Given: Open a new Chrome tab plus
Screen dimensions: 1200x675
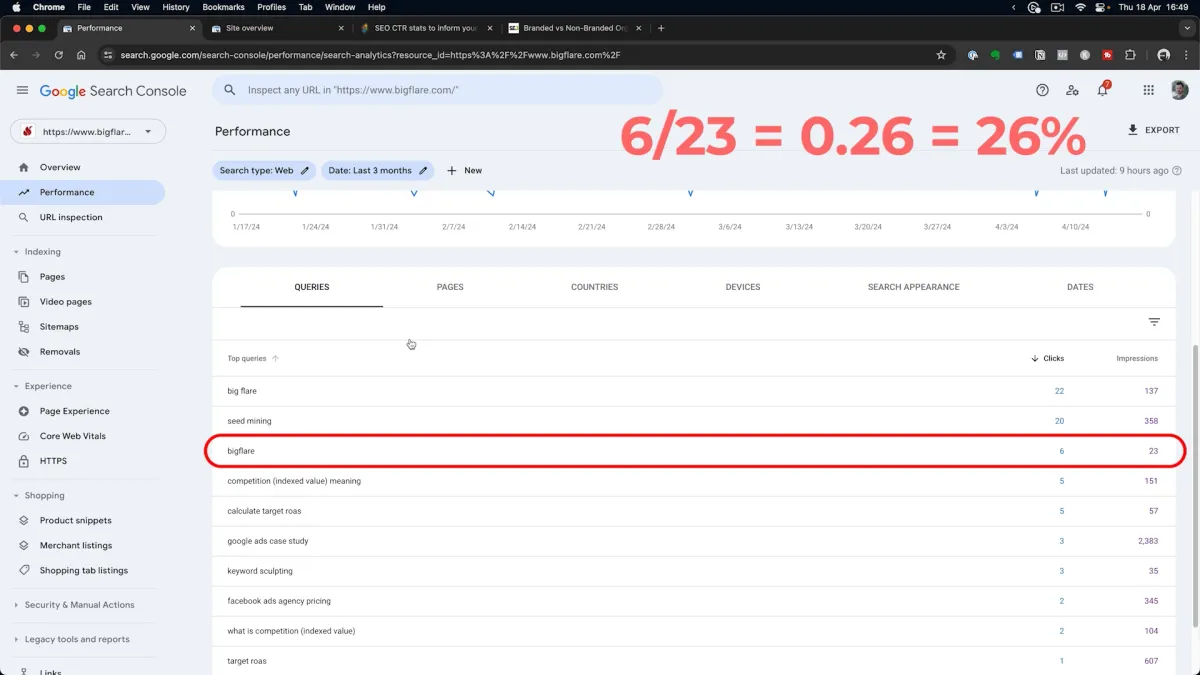Looking at the screenshot, I should pyautogui.click(x=661, y=28).
